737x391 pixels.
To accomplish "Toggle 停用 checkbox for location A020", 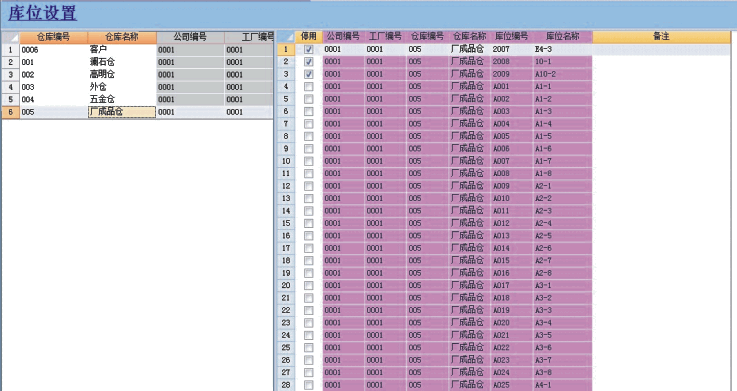I will 309,323.
